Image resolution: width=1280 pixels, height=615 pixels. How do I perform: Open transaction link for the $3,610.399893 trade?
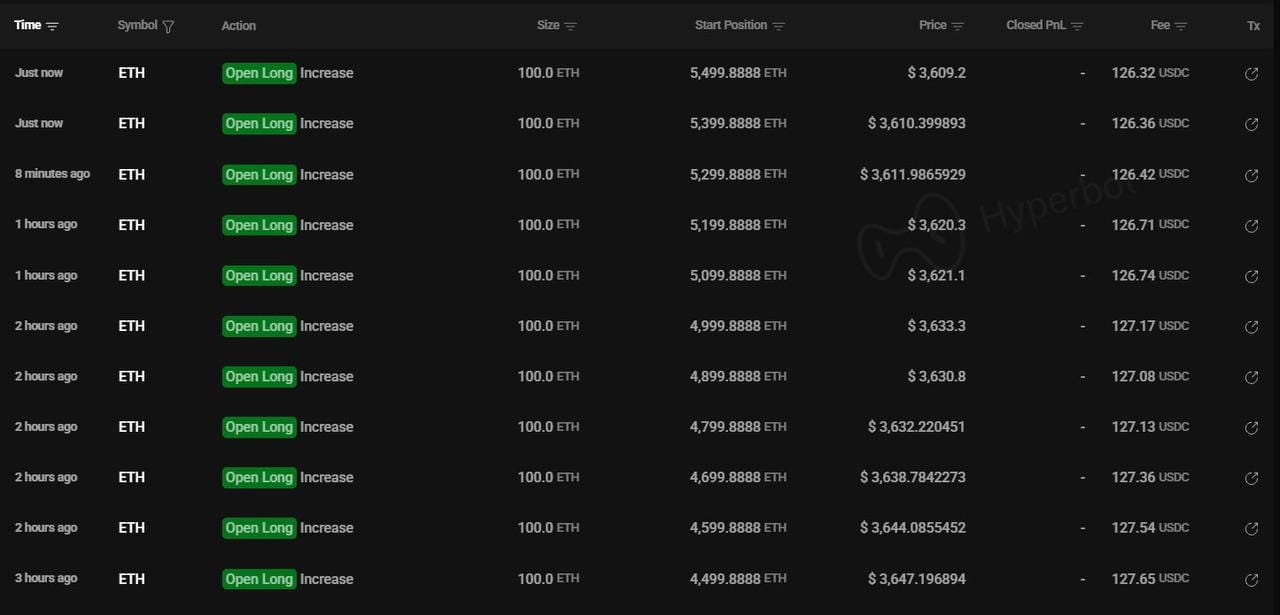pyautogui.click(x=1251, y=124)
